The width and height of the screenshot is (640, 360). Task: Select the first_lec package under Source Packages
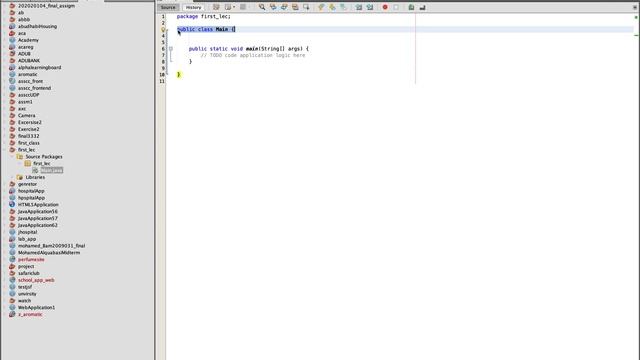pyautogui.click(x=42, y=164)
